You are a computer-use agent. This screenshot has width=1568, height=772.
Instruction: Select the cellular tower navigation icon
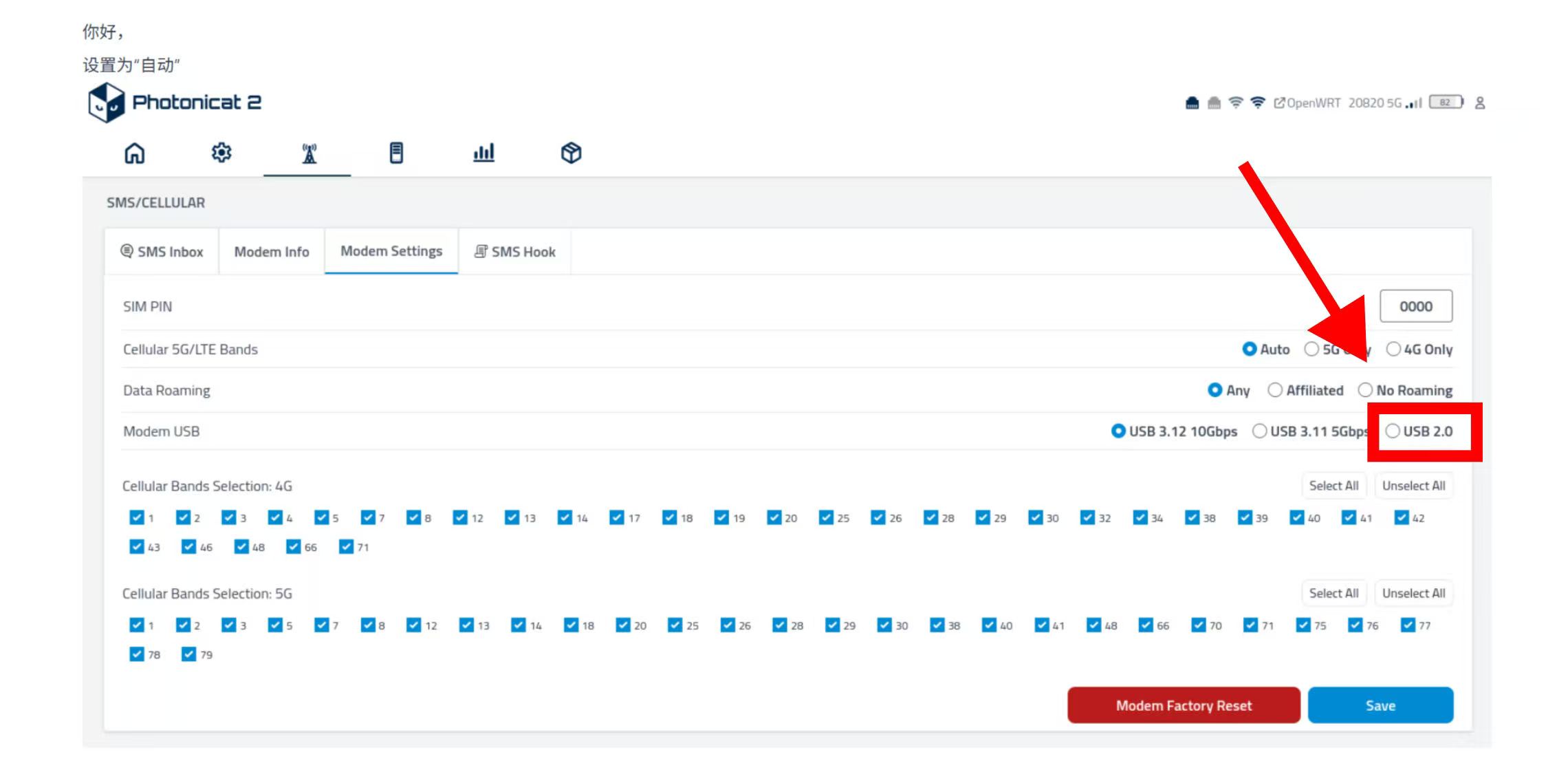[309, 153]
